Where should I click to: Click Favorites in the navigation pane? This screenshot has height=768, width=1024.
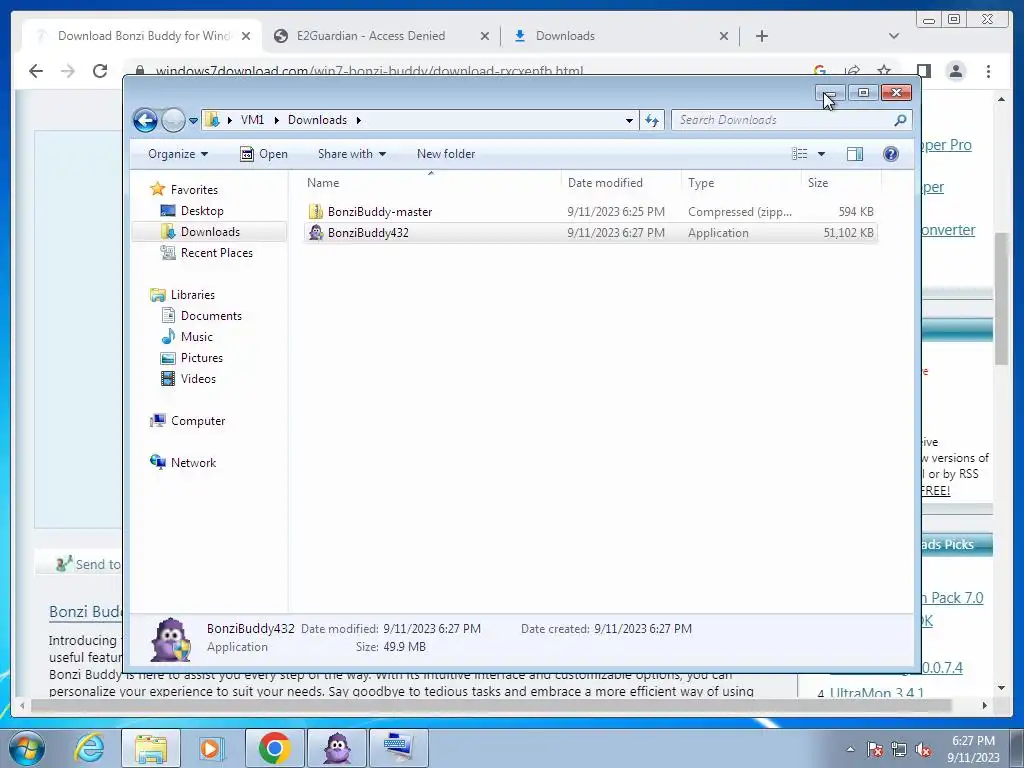[194, 189]
